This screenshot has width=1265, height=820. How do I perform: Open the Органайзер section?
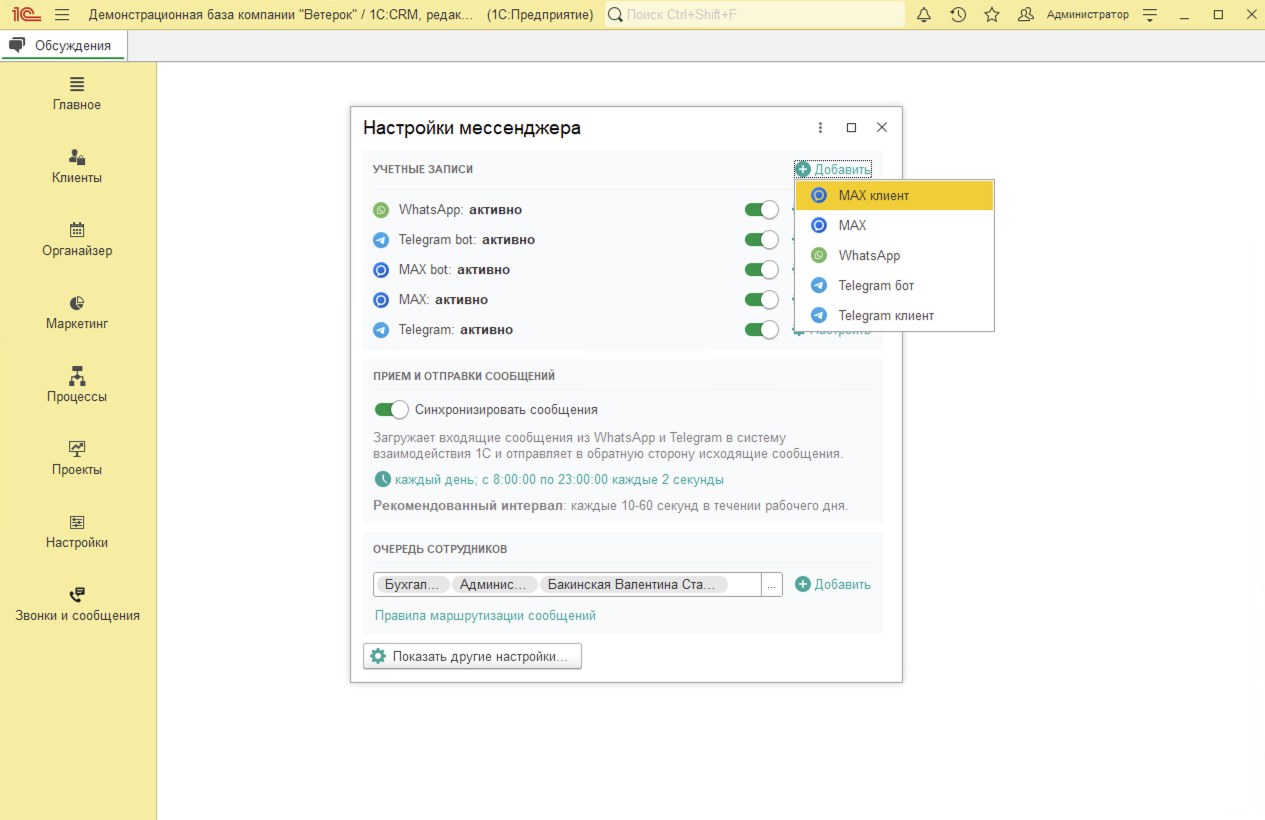(x=77, y=239)
